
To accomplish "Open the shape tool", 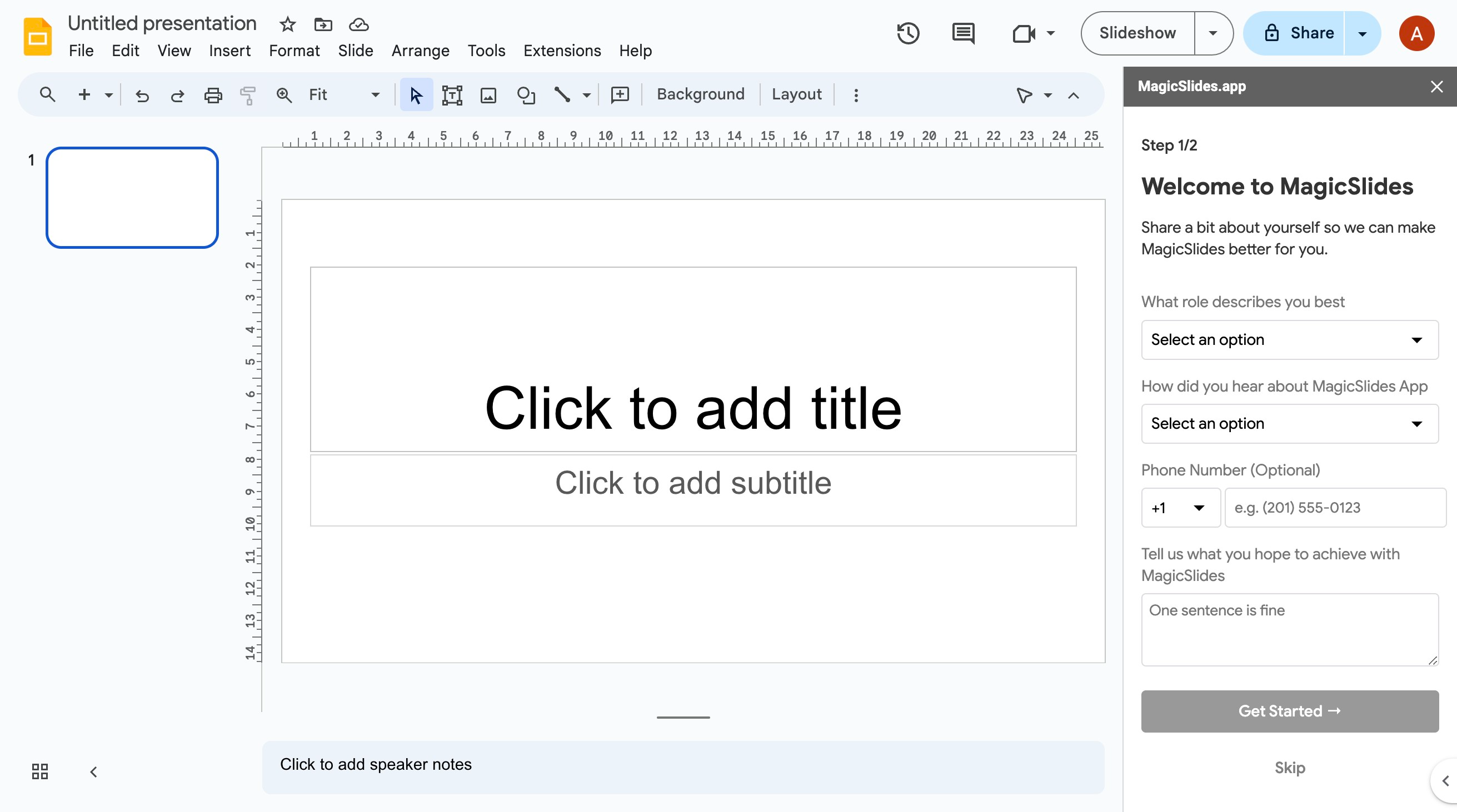I will [526, 95].
